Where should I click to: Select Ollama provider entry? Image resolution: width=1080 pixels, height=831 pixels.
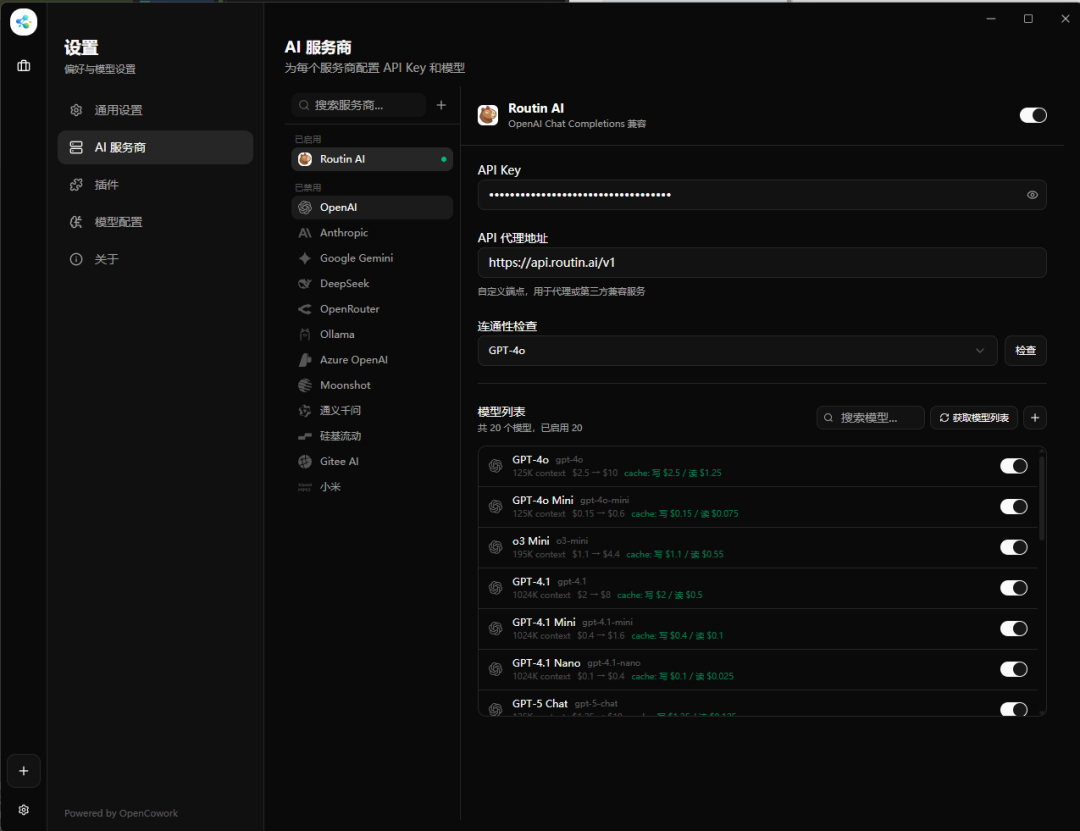pos(372,334)
